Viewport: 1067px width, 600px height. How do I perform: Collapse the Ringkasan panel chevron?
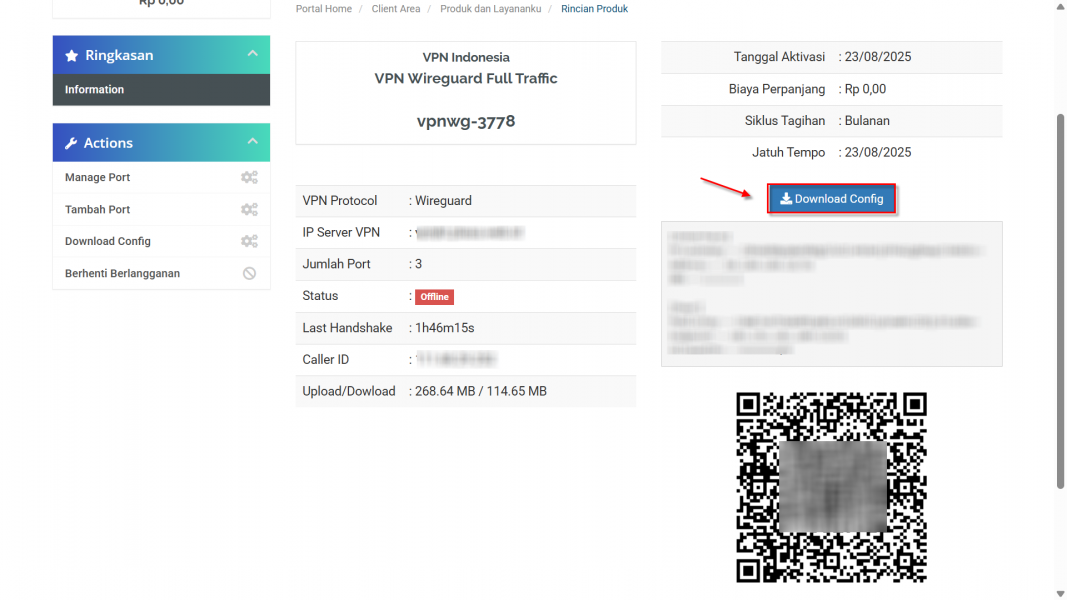tap(252, 54)
